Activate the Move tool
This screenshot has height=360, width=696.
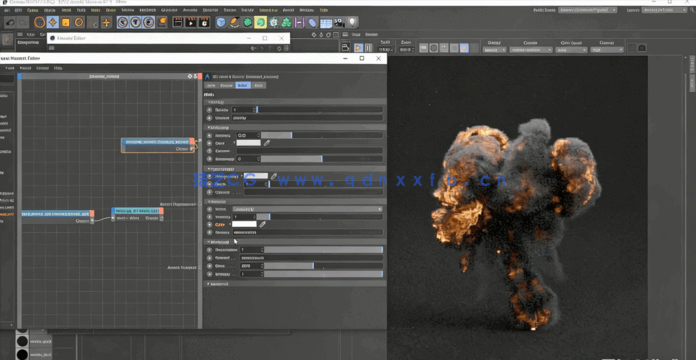point(53,22)
